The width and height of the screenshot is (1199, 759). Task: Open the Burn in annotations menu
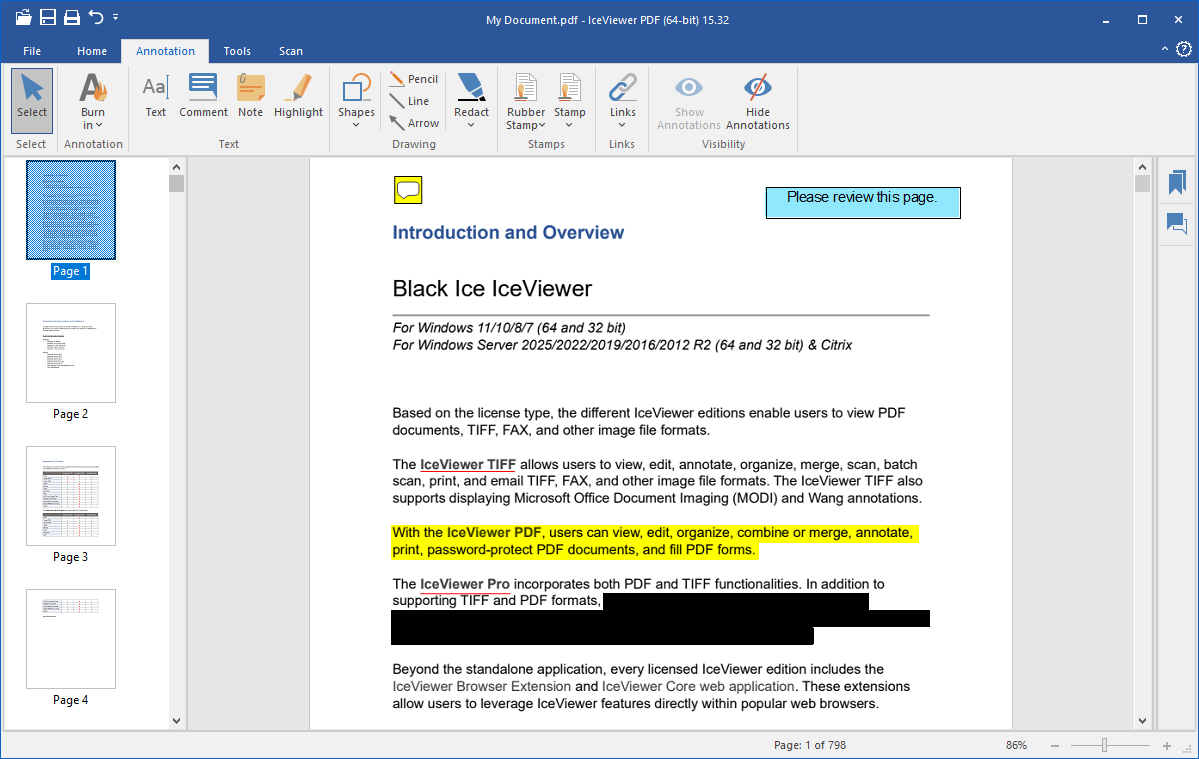93,102
